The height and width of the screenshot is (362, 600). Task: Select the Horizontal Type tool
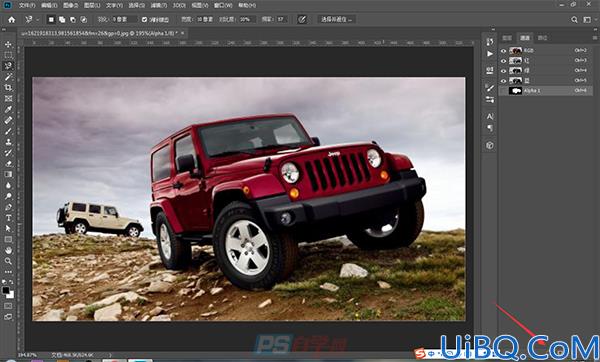click(x=8, y=218)
